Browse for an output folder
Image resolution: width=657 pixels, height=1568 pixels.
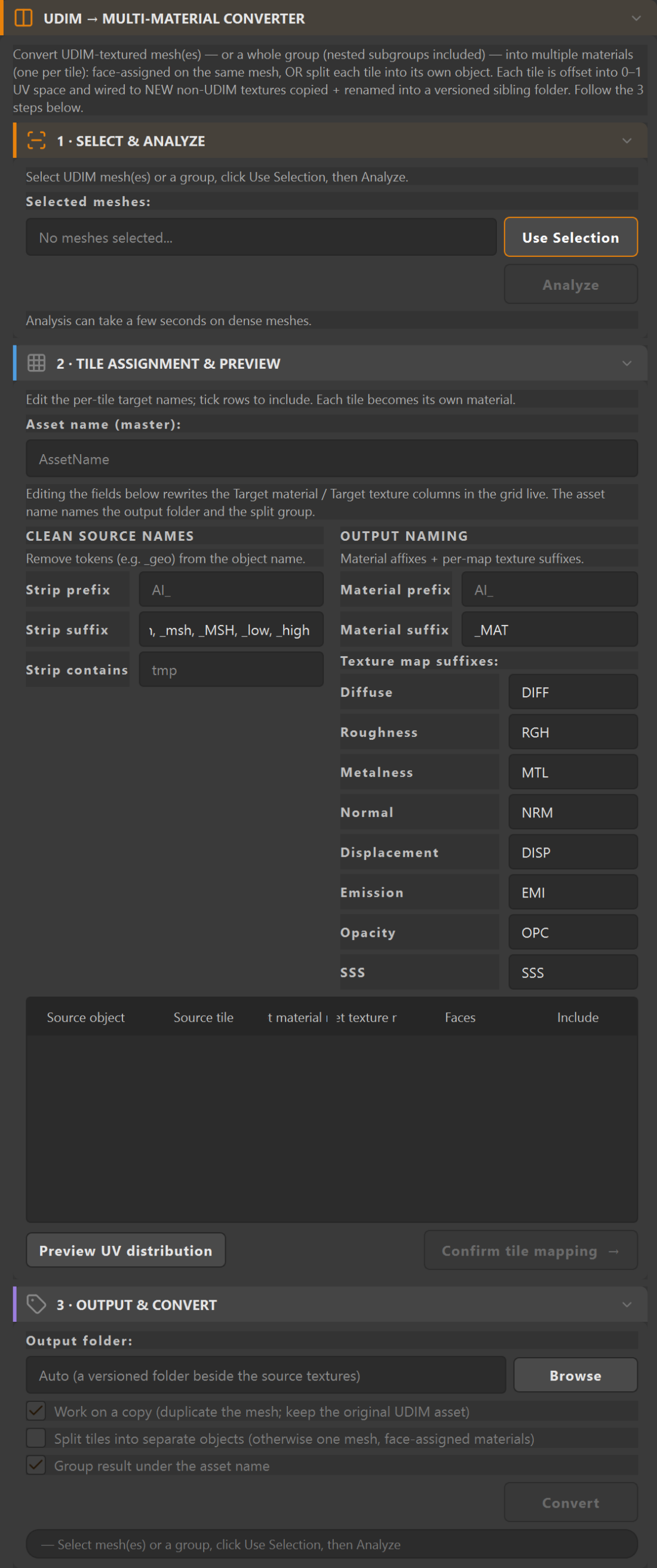tap(576, 1375)
